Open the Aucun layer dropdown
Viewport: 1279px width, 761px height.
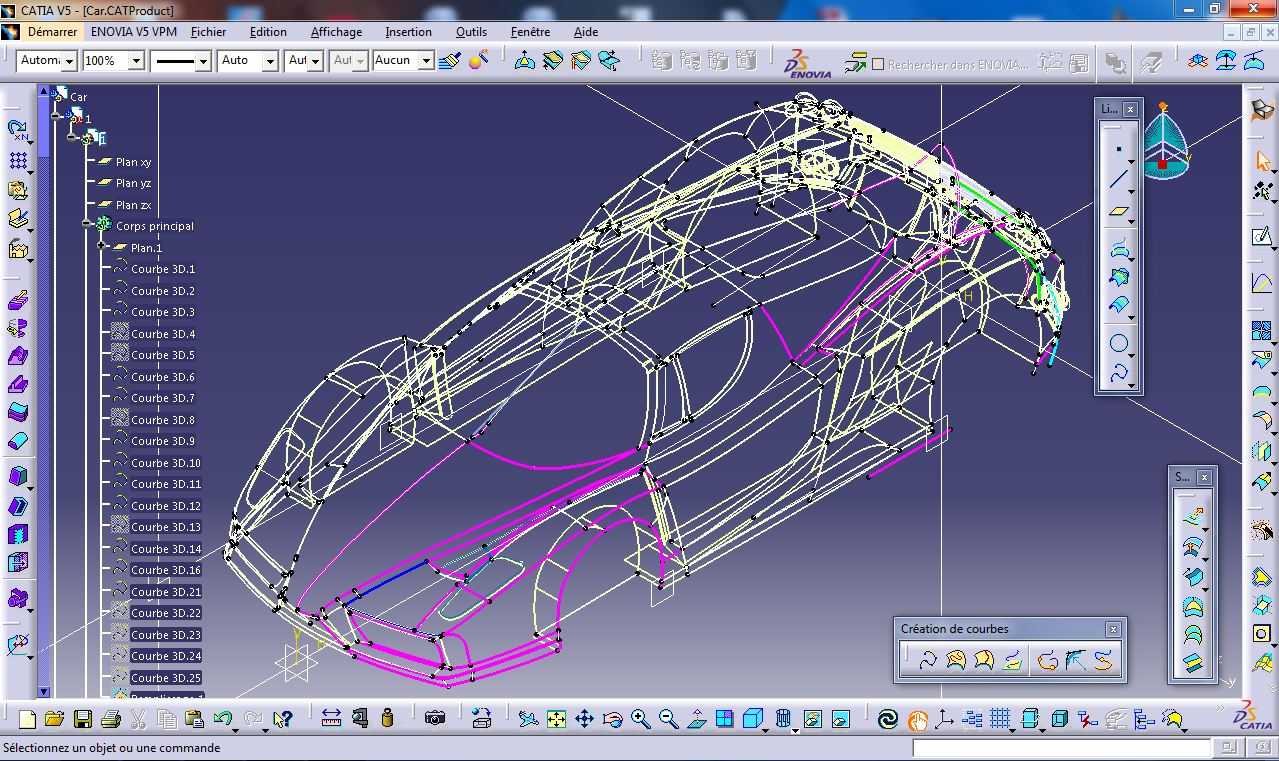click(x=426, y=61)
